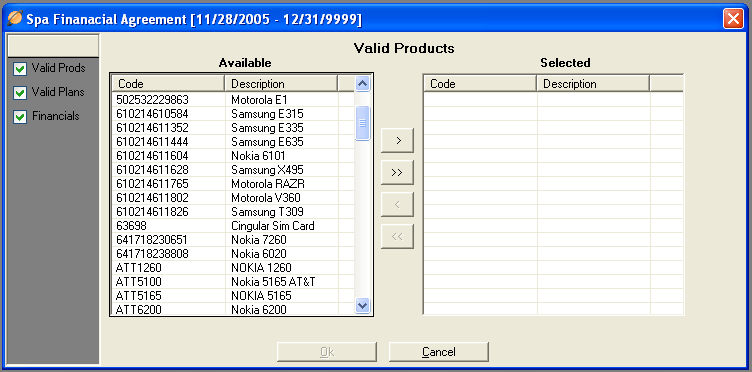Click the application icon in title bar
This screenshot has height=372, width=752.
(x=15, y=19)
